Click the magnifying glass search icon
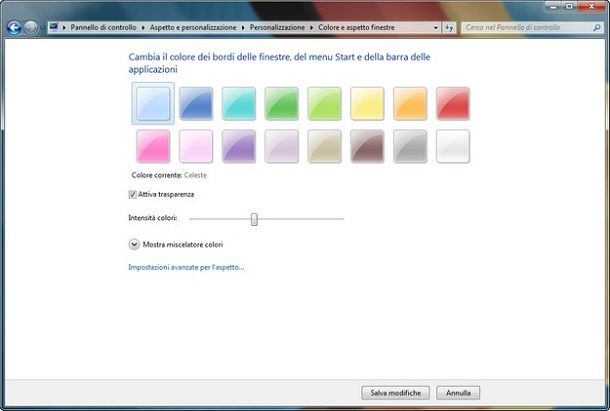This screenshot has width=610, height=411. click(597, 28)
